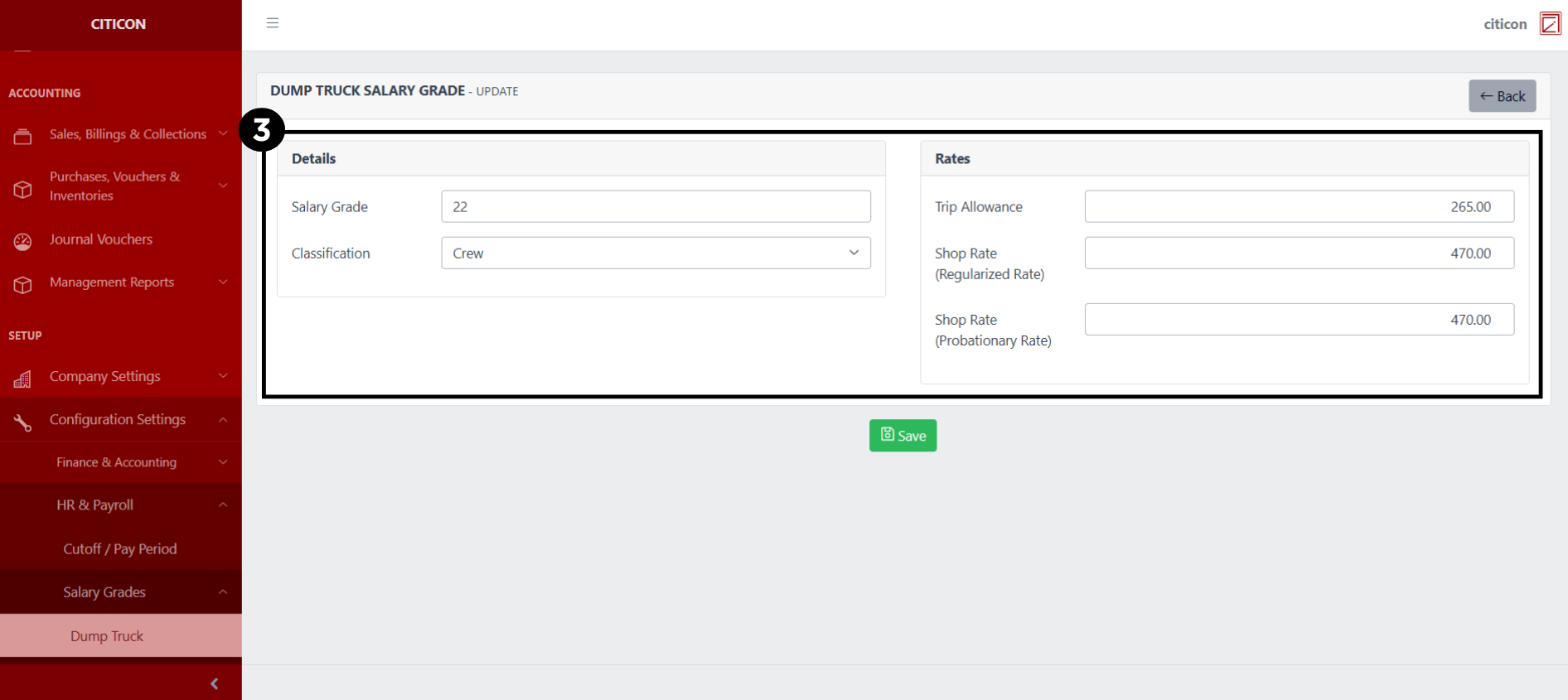
Task: Edit Shop Rate Probationary Rate field
Action: 1299,320
